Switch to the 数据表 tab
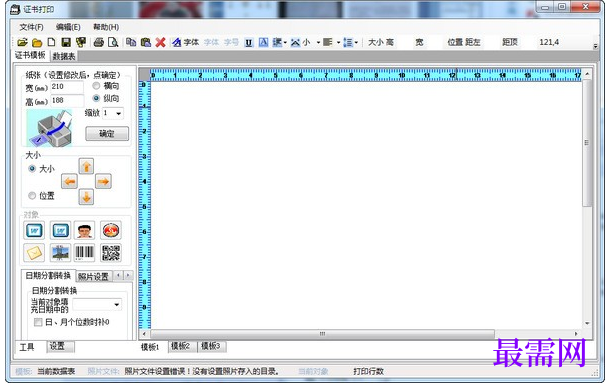The image size is (605, 384). click(x=64, y=56)
